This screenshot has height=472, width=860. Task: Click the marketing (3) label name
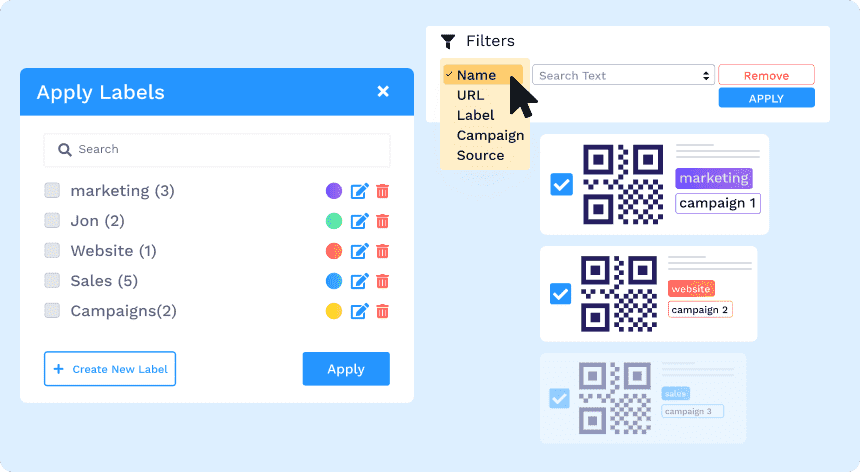[x=122, y=191]
